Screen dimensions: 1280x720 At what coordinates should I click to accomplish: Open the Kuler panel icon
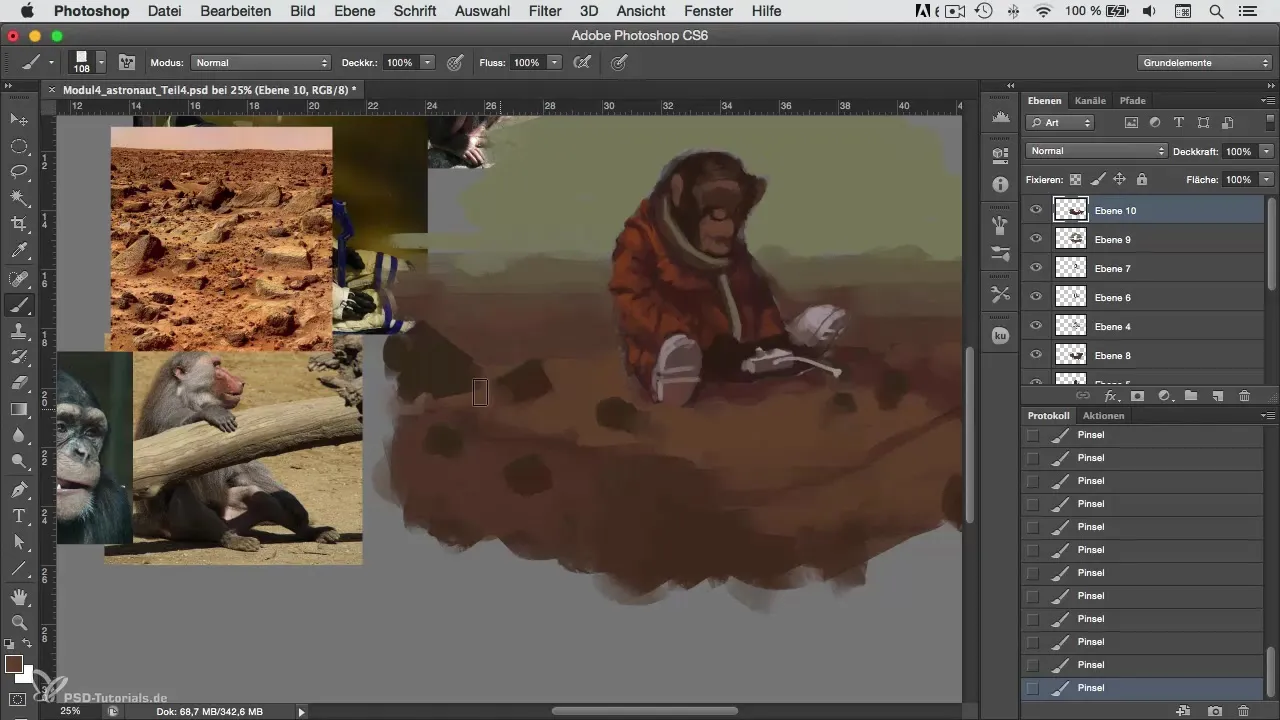(1000, 336)
